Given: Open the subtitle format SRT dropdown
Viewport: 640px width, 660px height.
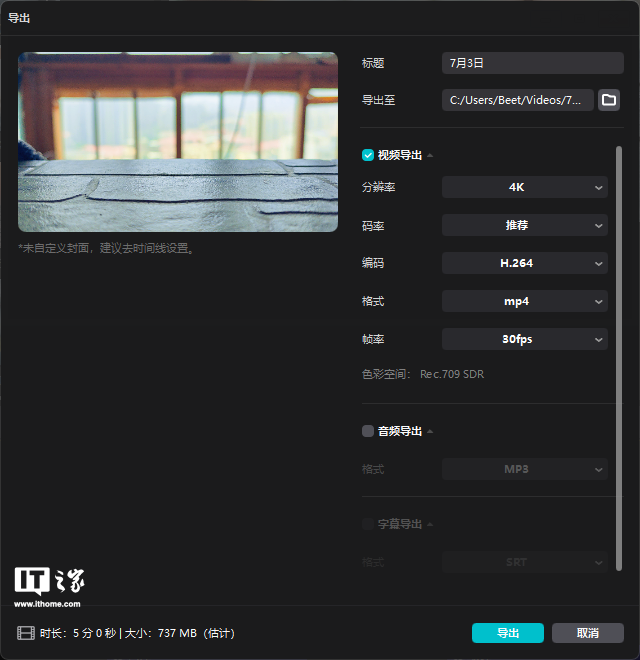Looking at the screenshot, I should tap(524, 562).
